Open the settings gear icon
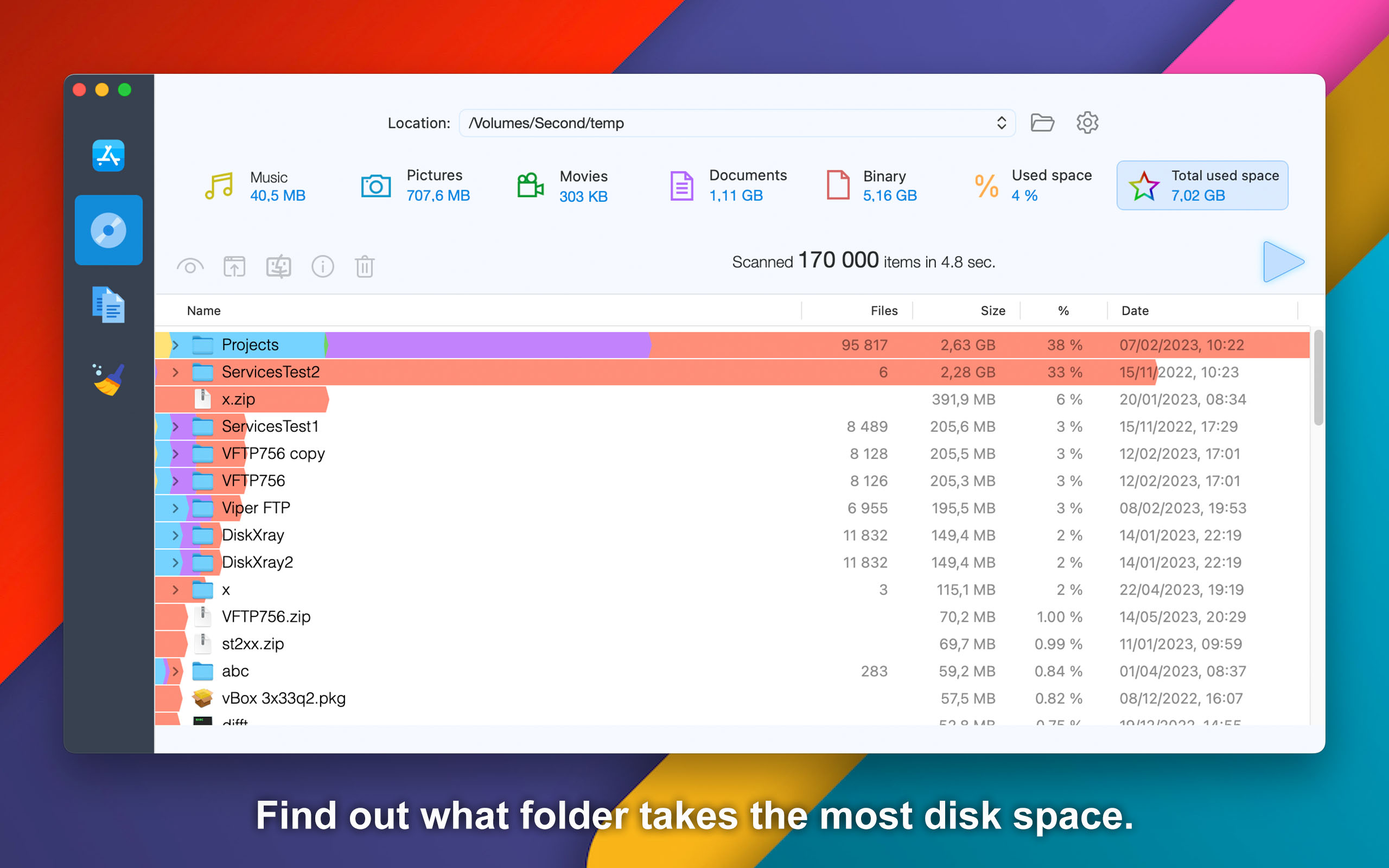Screen dimensions: 1389x868 point(1088,122)
